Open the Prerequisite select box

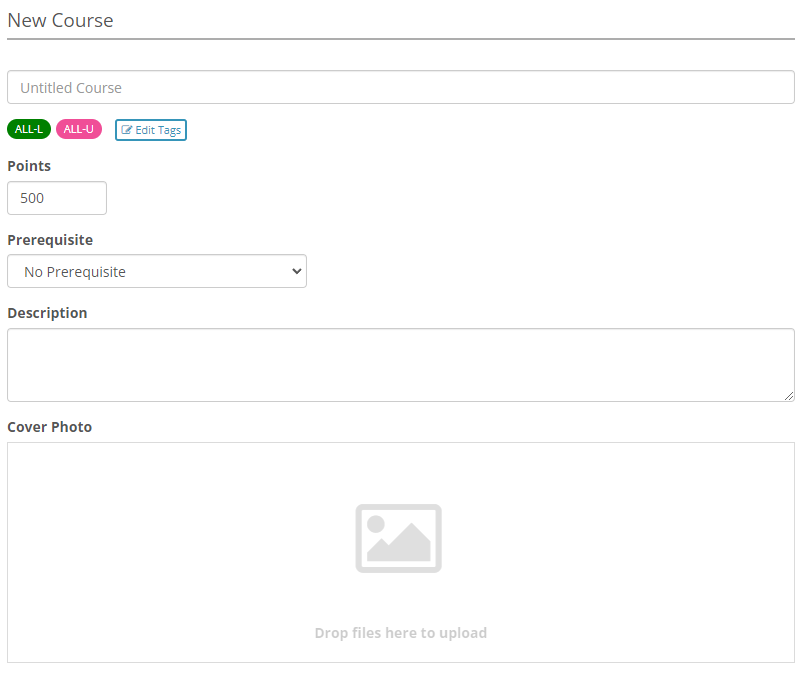(157, 271)
